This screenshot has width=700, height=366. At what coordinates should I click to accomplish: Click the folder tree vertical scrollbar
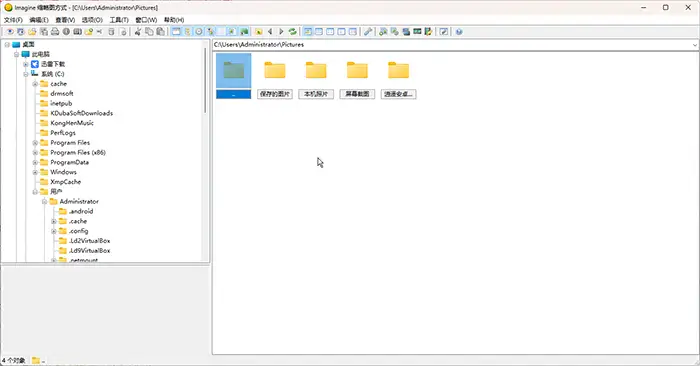coord(205,152)
